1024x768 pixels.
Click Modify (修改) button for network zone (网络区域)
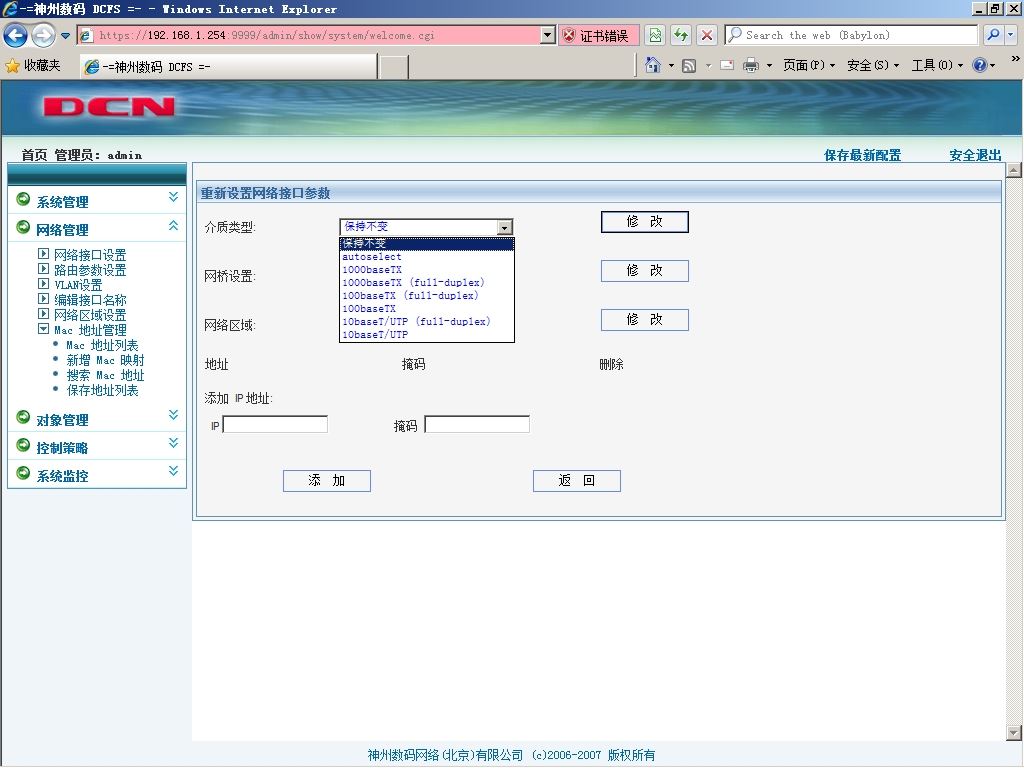(x=645, y=319)
